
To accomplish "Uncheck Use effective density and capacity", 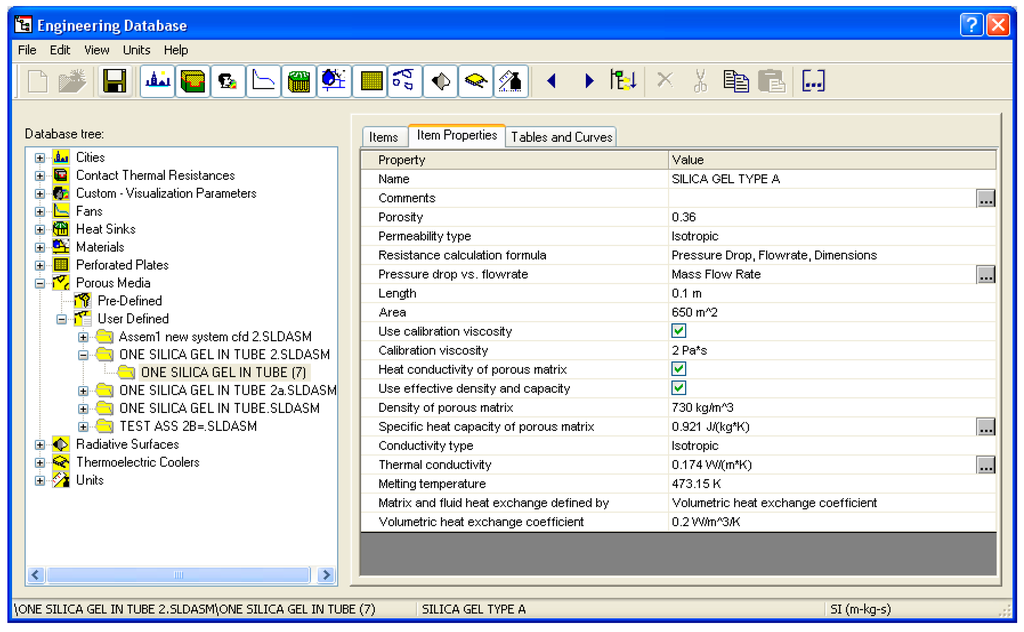I will 678,388.
